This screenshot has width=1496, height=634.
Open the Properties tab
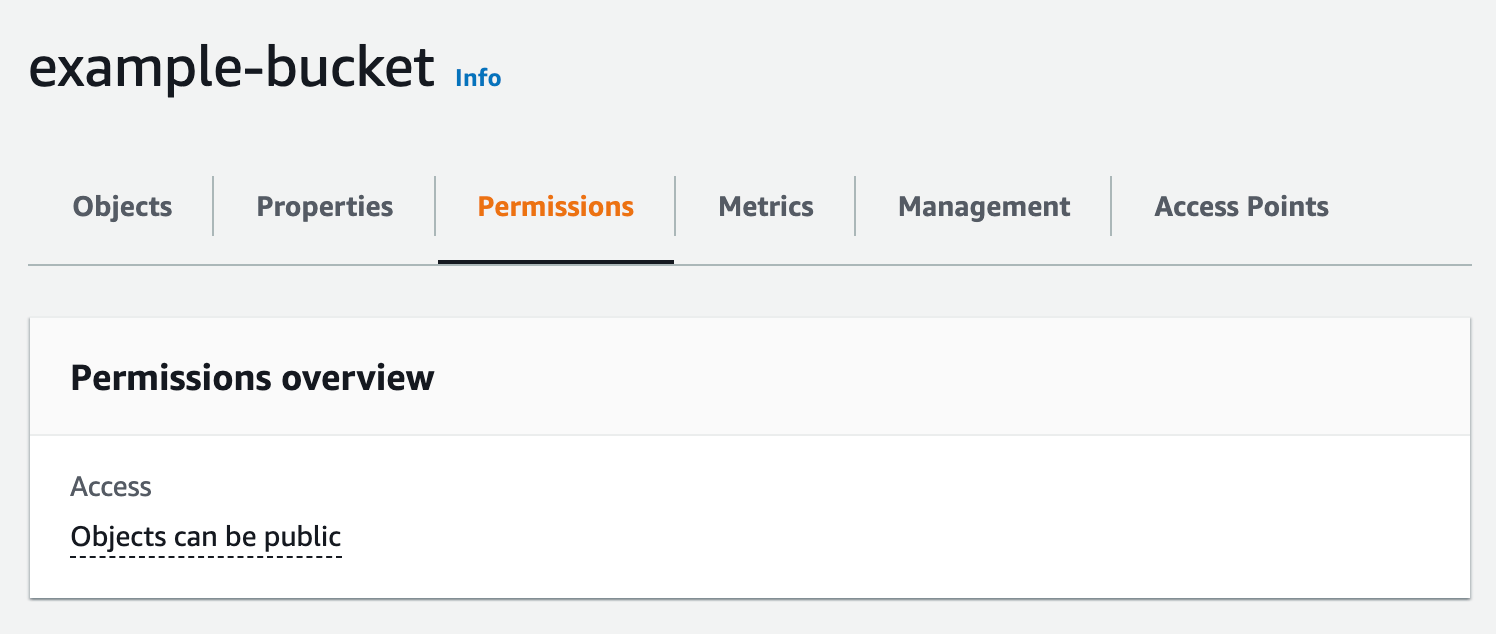323,206
